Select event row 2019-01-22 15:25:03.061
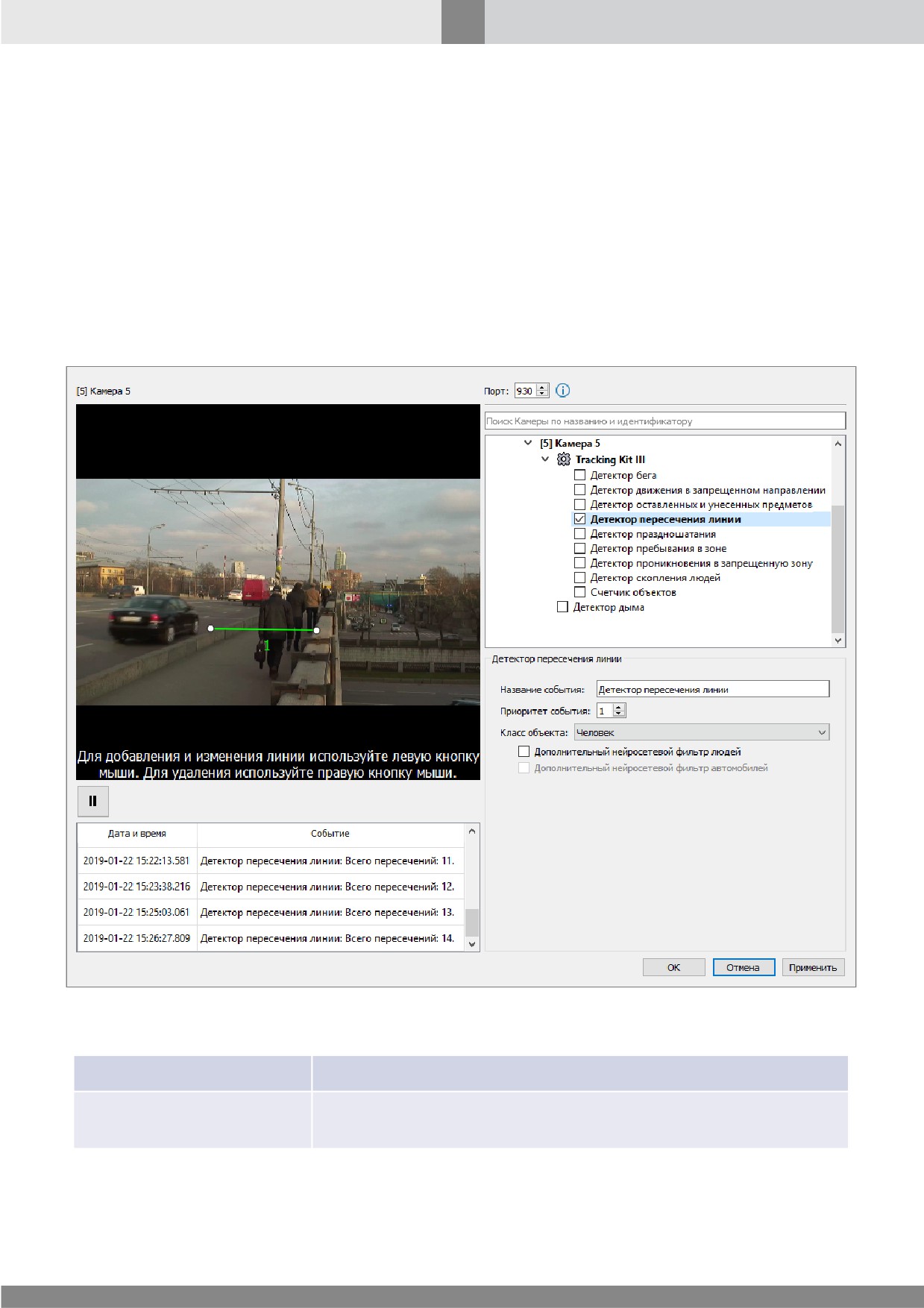This screenshot has height=1308, width=924. (271, 912)
